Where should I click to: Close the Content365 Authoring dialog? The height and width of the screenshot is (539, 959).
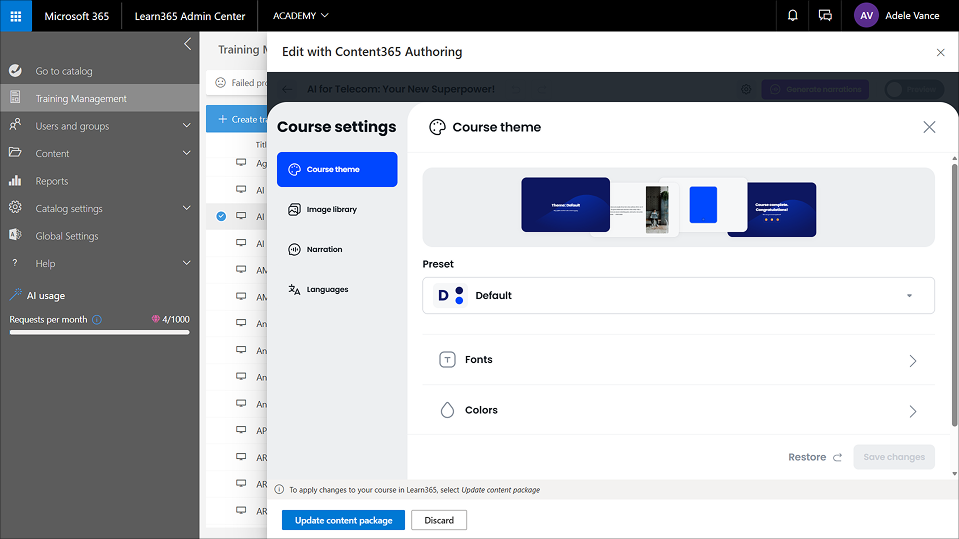tap(940, 52)
